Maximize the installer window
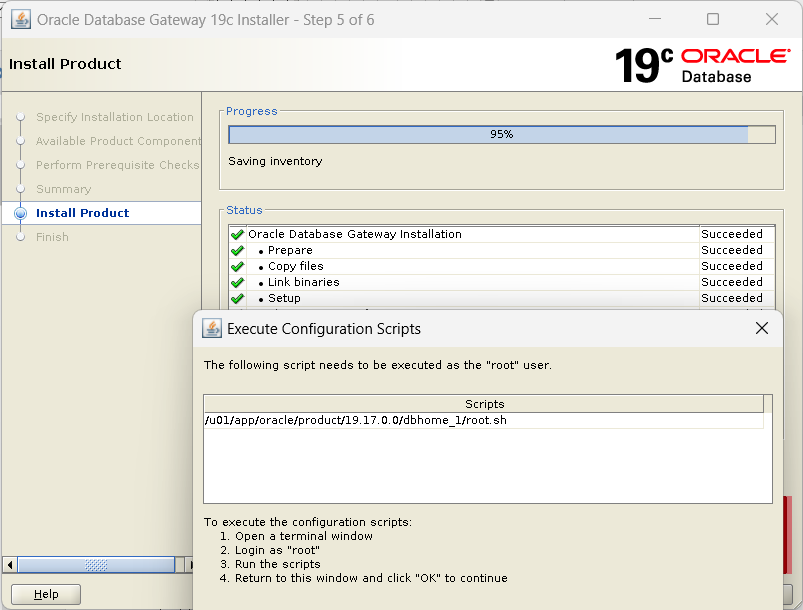This screenshot has height=610, width=803. point(712,19)
